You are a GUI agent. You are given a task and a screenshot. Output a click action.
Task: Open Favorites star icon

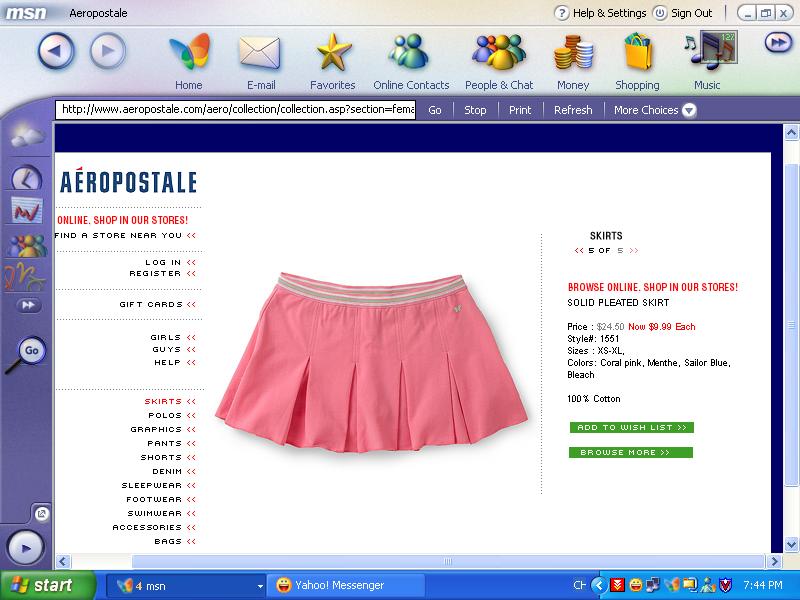[334, 52]
